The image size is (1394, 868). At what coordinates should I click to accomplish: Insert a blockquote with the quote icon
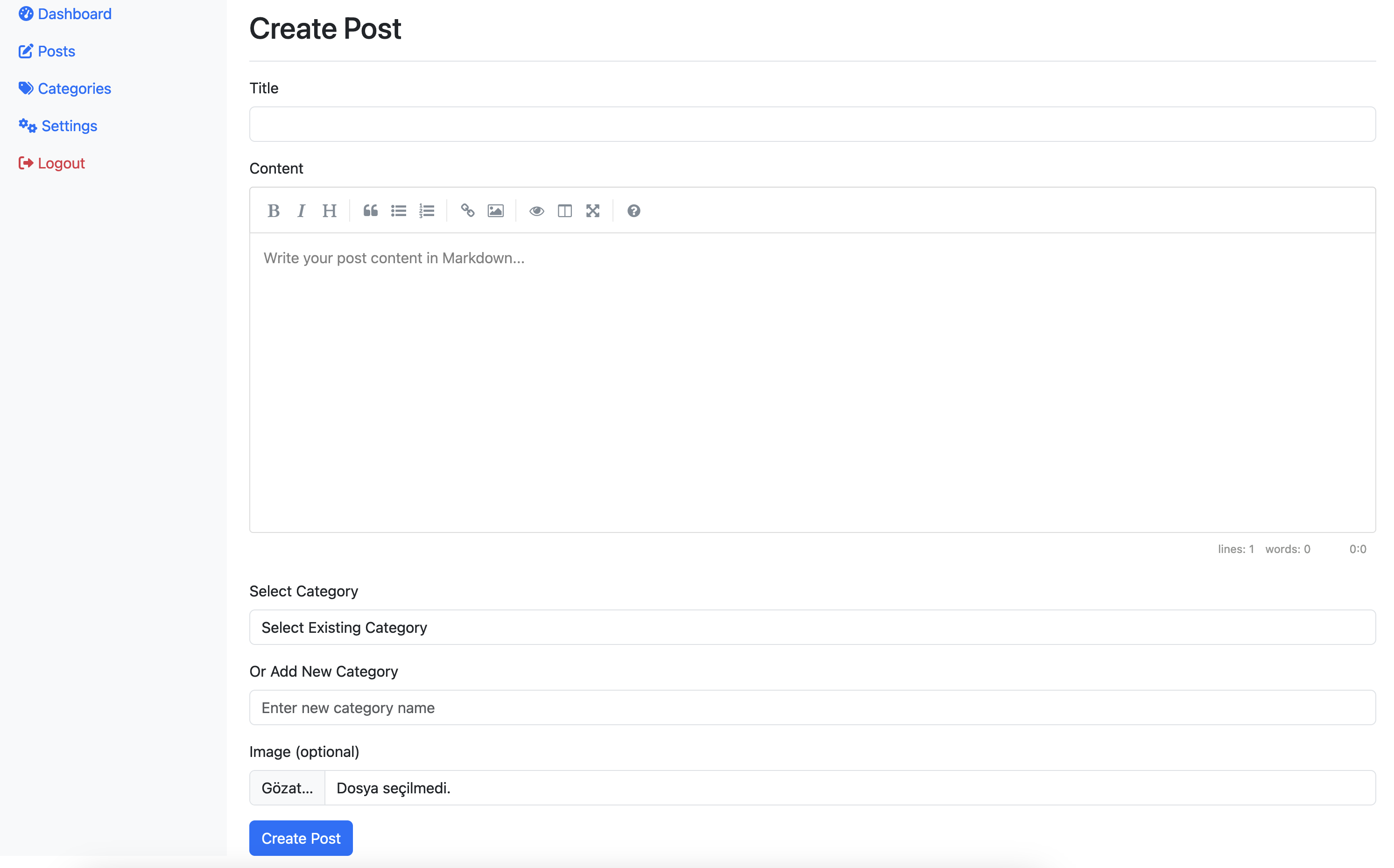click(370, 210)
